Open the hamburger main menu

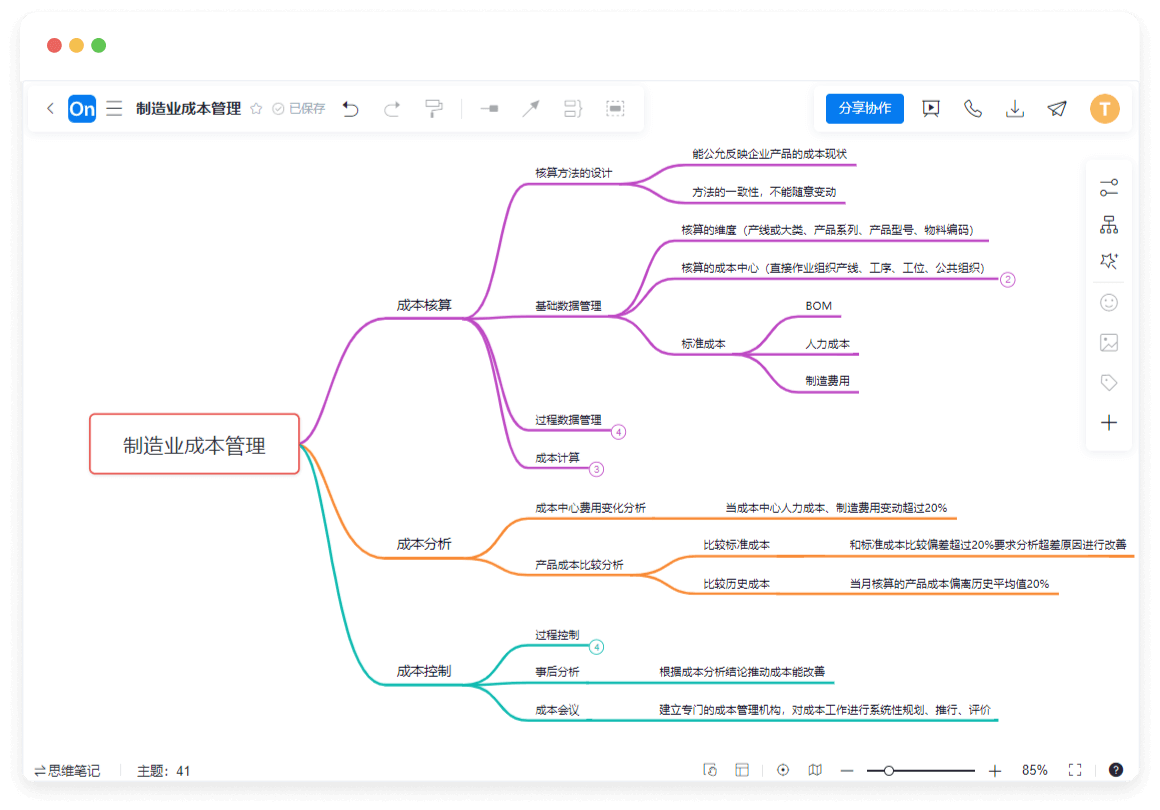click(x=115, y=108)
